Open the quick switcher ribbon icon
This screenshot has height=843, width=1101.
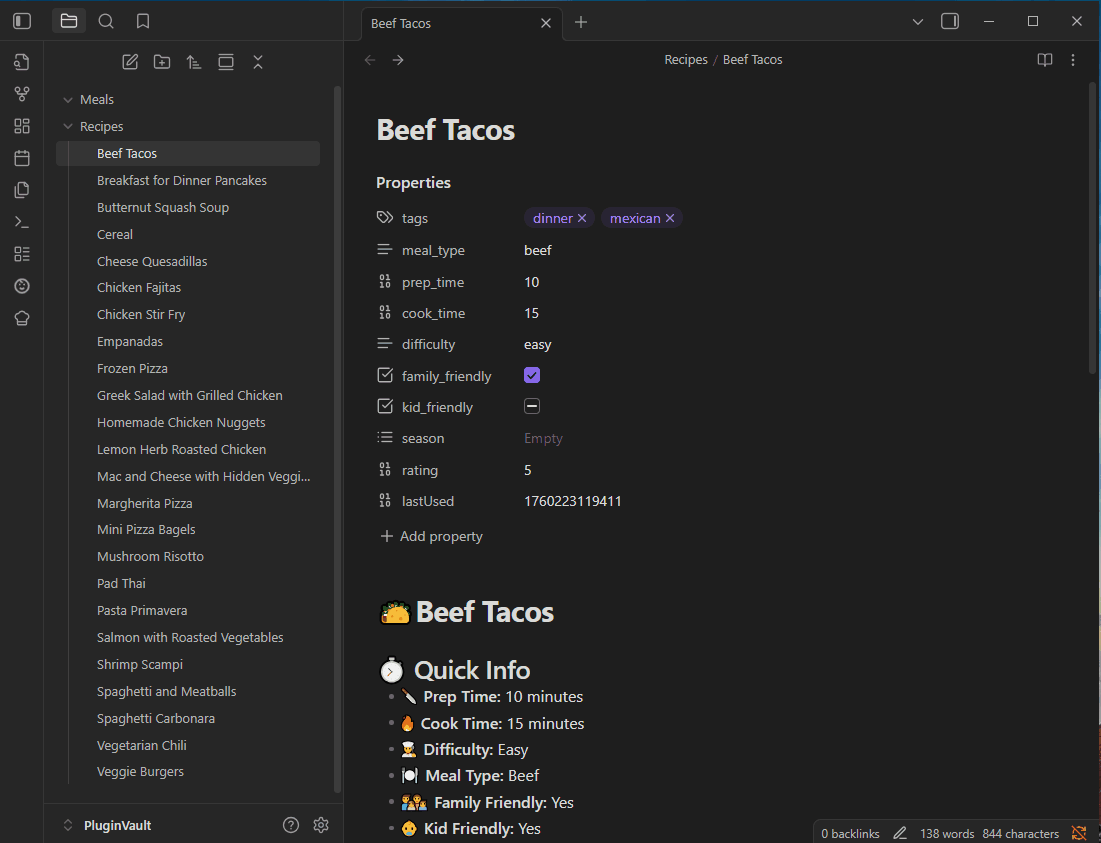click(22, 62)
